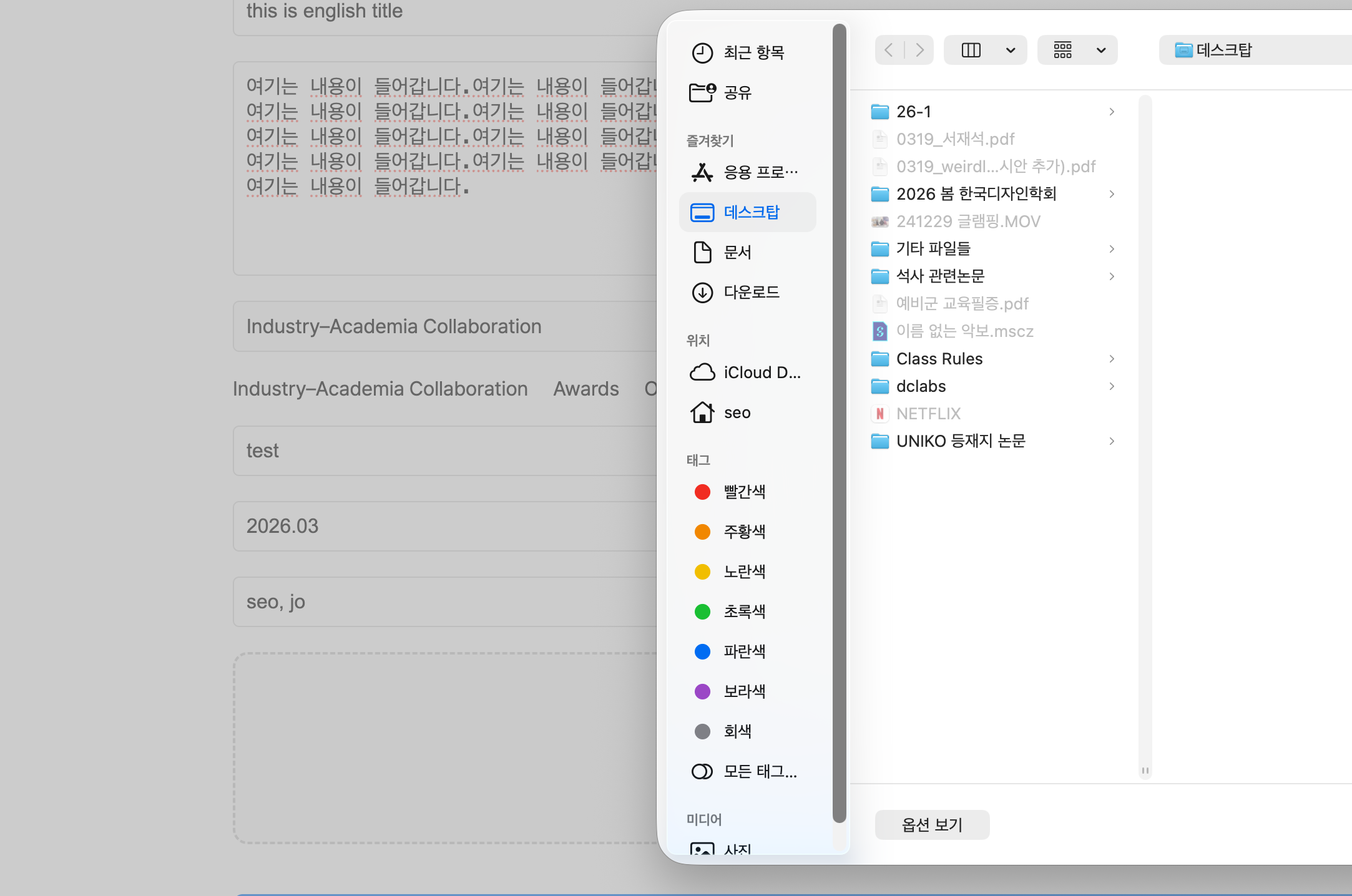1352x896 pixels.
Task: Expand the 26-1 folder chevron
Action: pyautogui.click(x=1112, y=112)
